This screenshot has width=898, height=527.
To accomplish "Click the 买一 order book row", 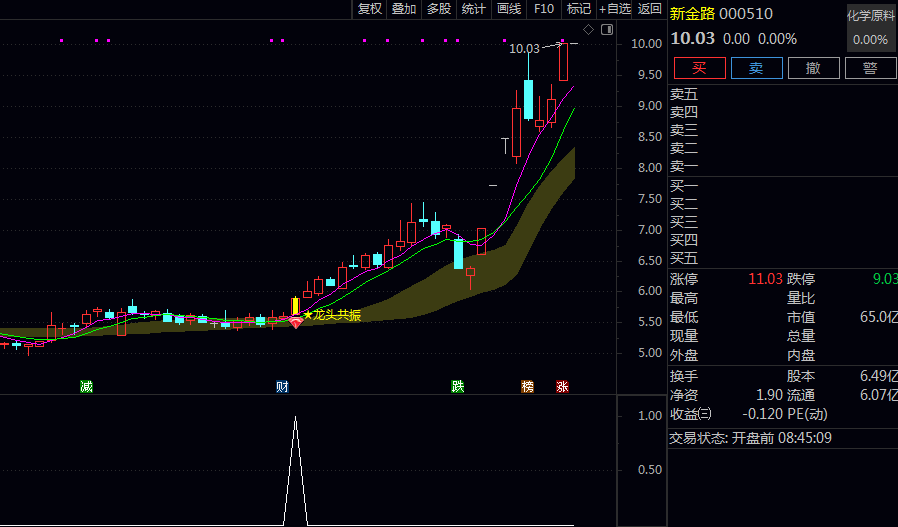I will (782, 186).
